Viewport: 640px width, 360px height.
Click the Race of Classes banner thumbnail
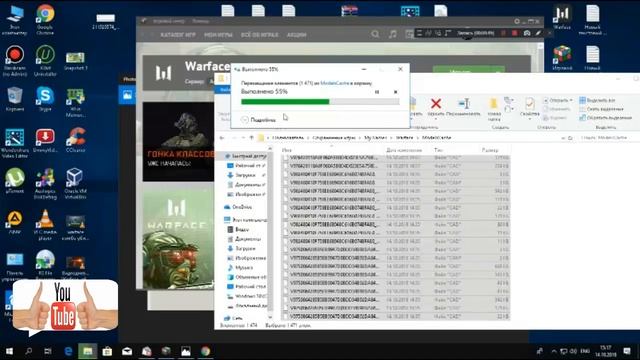(x=178, y=141)
